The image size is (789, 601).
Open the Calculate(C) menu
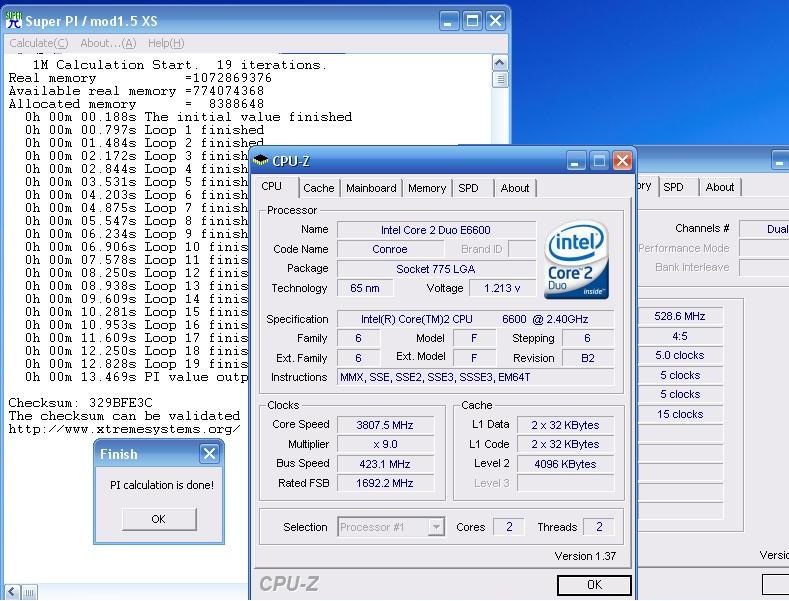(39, 43)
